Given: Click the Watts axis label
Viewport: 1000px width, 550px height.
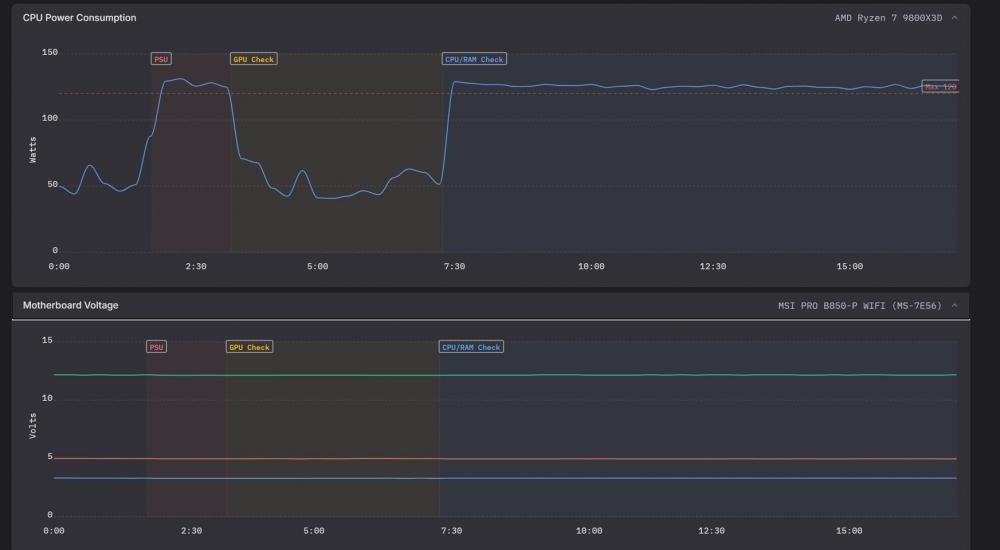Looking at the screenshot, I should coord(33,150).
